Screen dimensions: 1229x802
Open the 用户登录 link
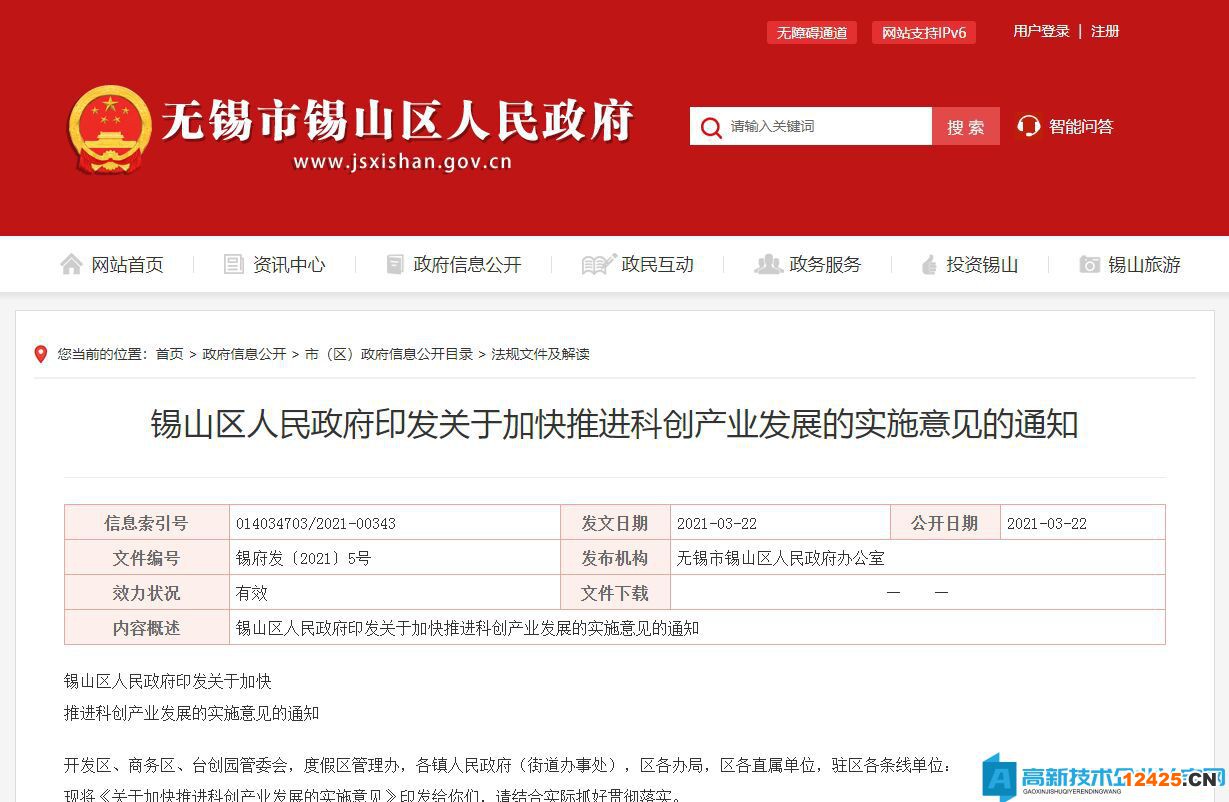[x=1041, y=31]
